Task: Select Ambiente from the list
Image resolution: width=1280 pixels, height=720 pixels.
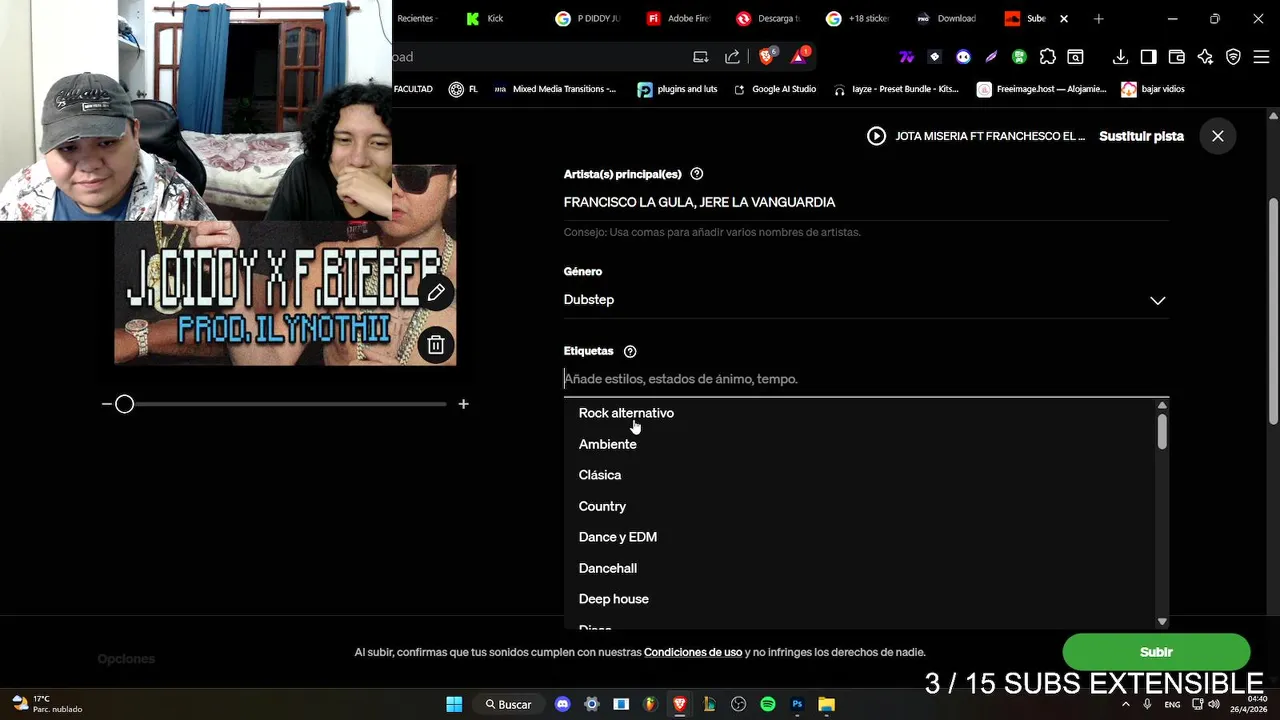Action: (607, 444)
